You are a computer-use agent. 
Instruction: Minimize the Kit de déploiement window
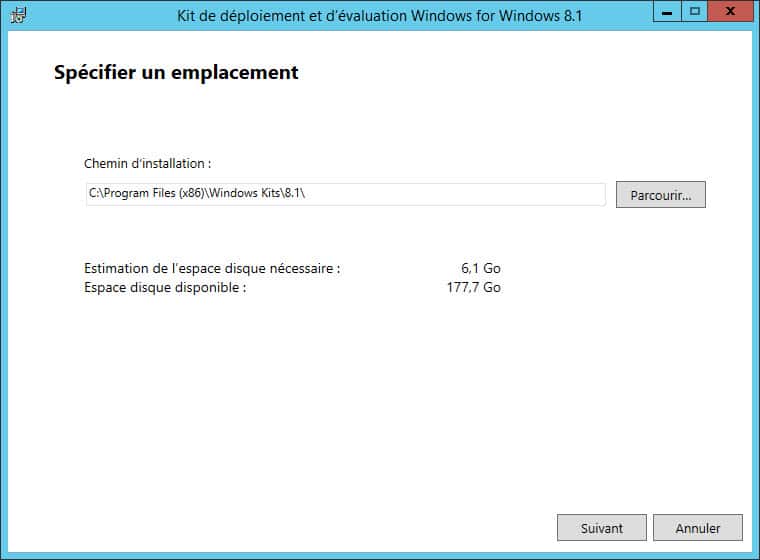tap(667, 11)
